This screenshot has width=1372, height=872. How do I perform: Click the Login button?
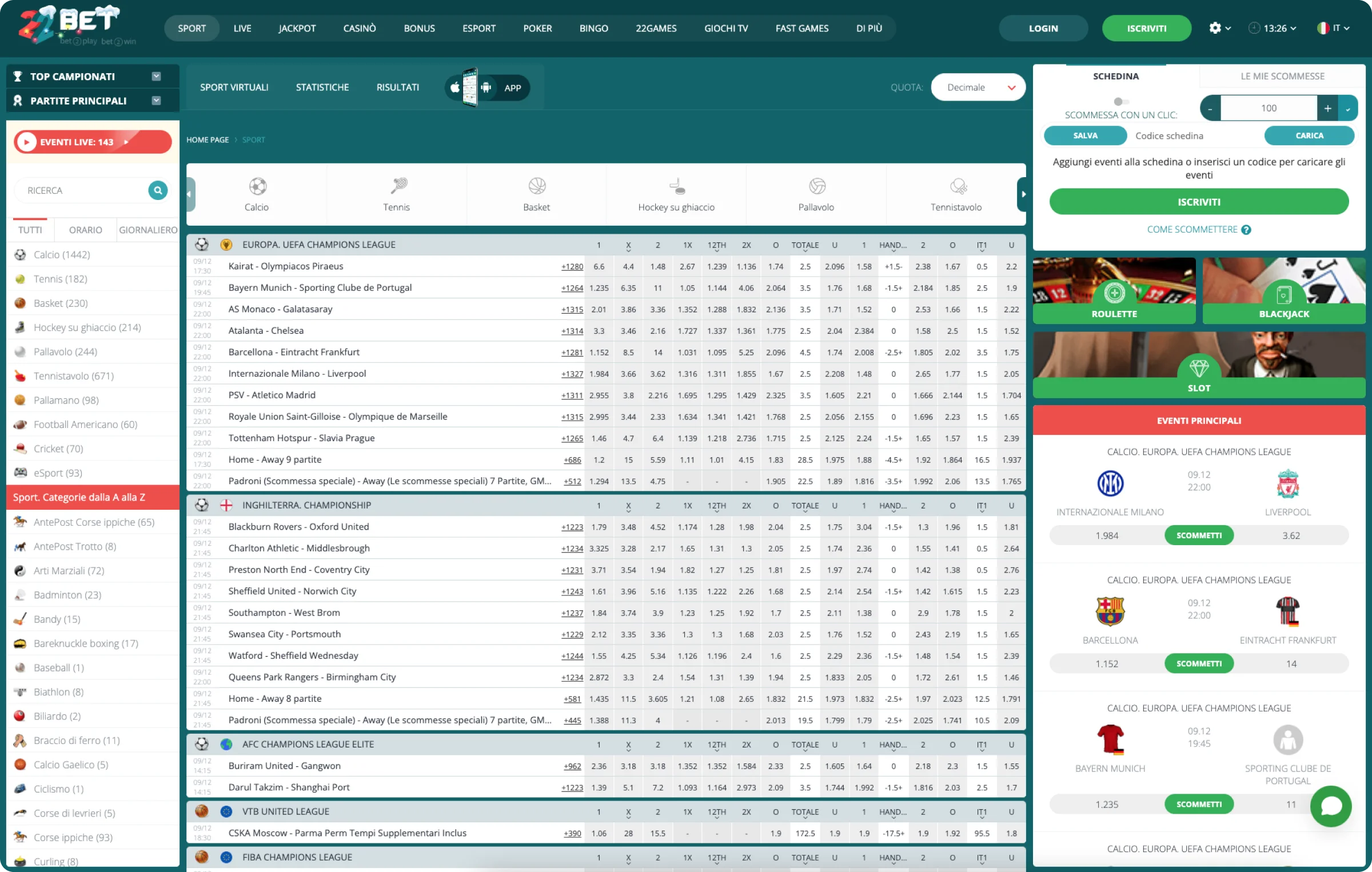(1043, 28)
